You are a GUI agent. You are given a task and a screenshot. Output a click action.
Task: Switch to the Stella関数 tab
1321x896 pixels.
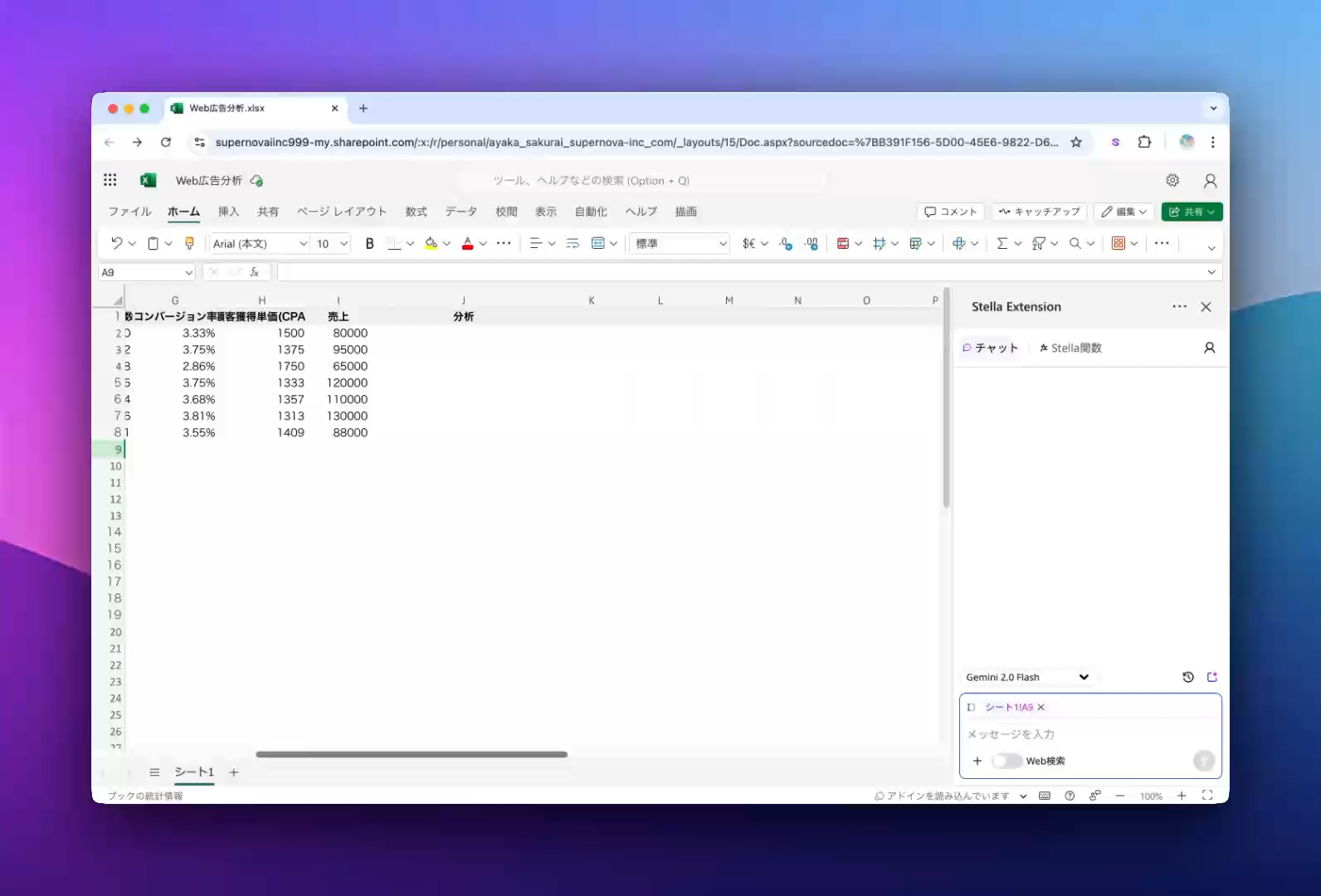point(1070,348)
